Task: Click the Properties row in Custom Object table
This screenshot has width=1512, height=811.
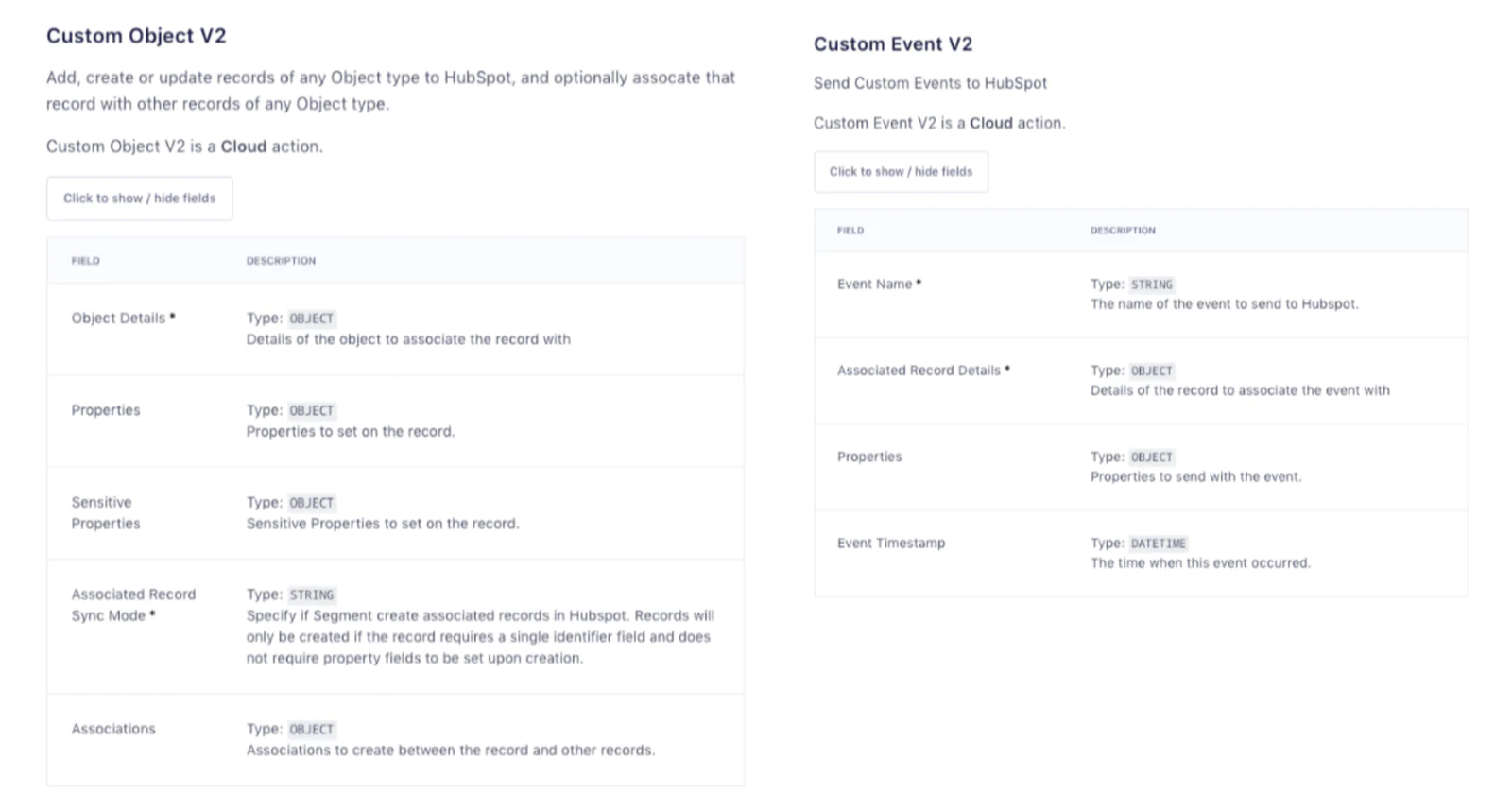Action: (x=105, y=410)
